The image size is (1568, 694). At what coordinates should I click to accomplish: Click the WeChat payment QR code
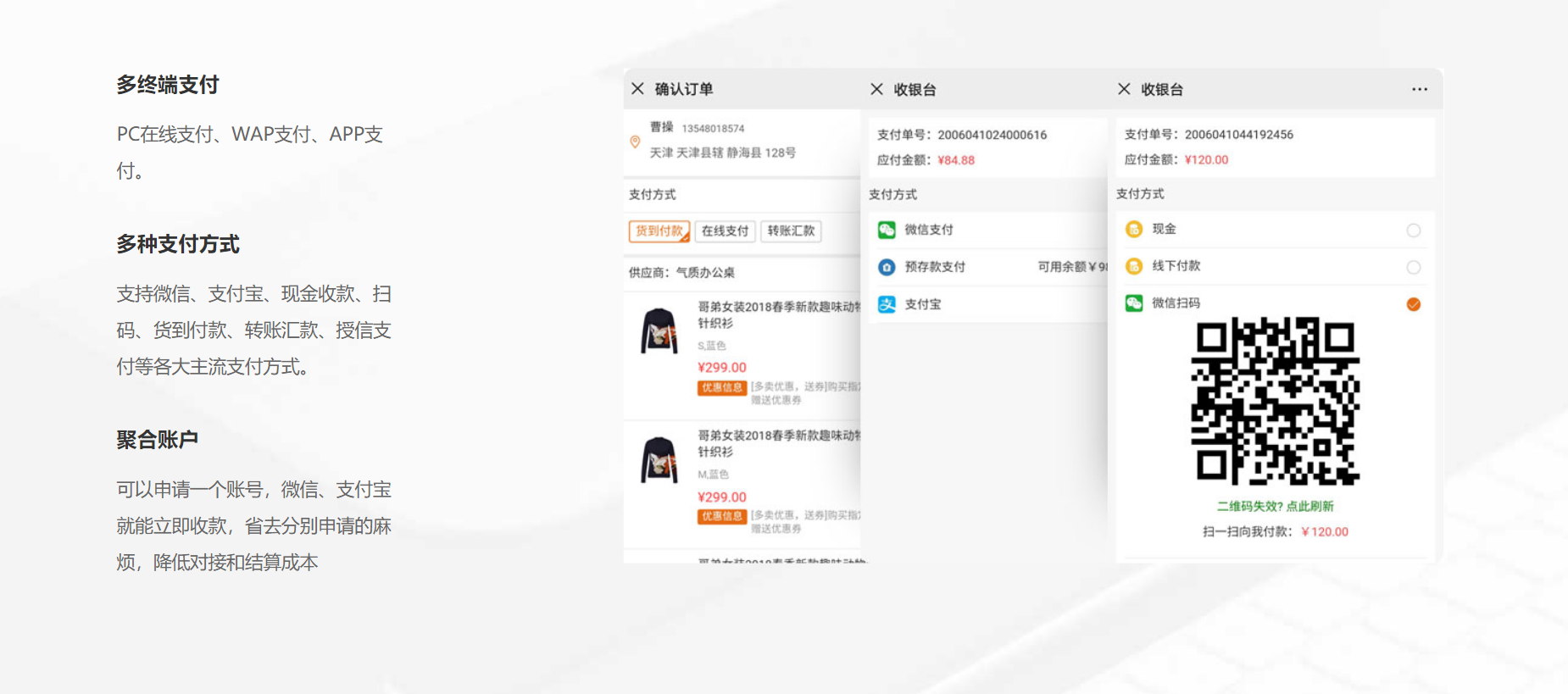point(1276,401)
